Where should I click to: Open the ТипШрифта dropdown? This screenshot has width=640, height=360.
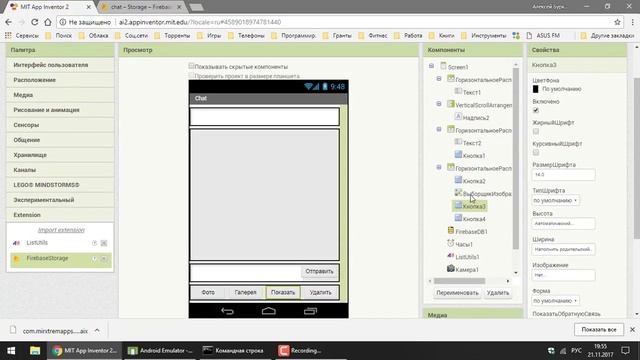555,200
